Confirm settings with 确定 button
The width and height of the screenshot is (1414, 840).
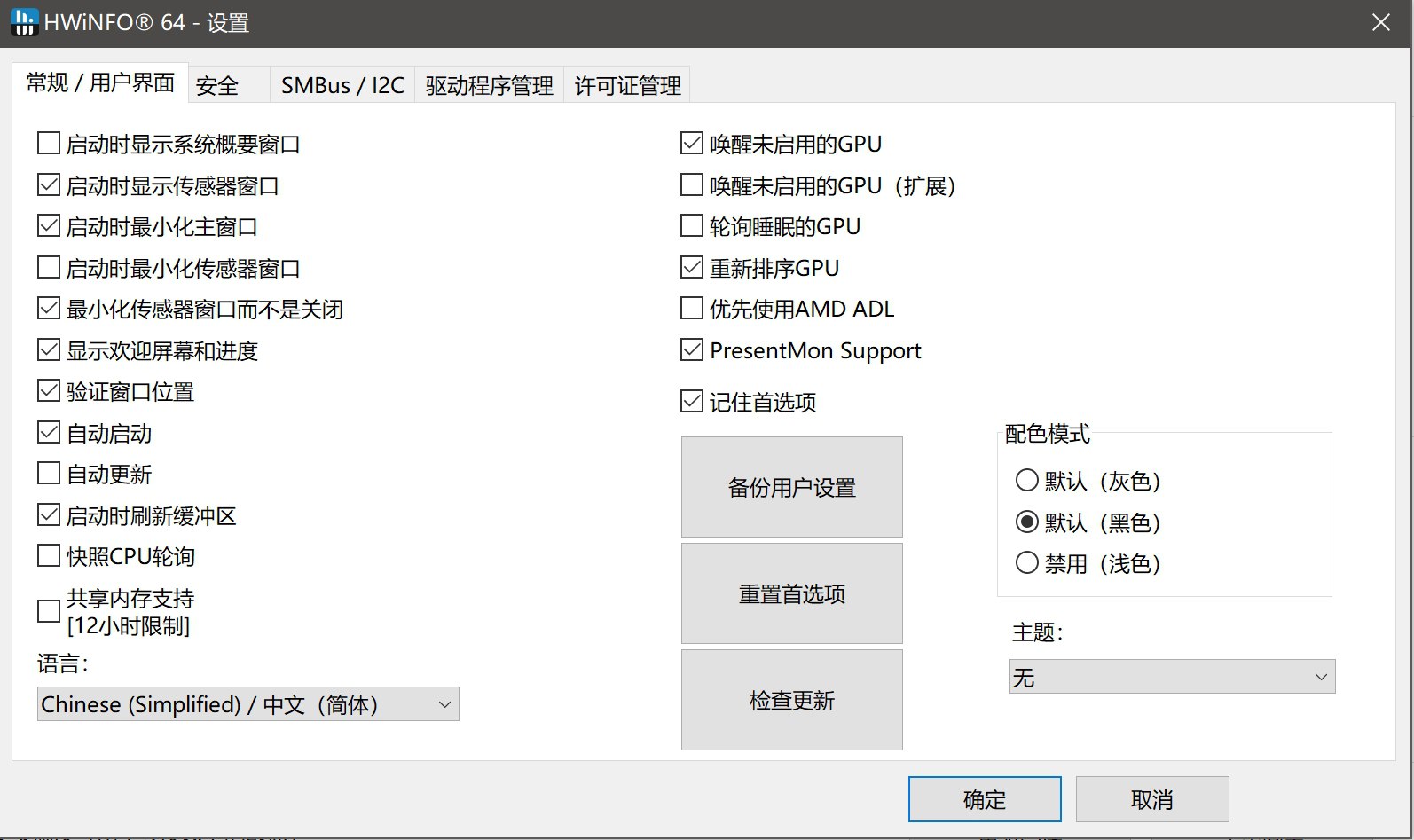pos(985,799)
